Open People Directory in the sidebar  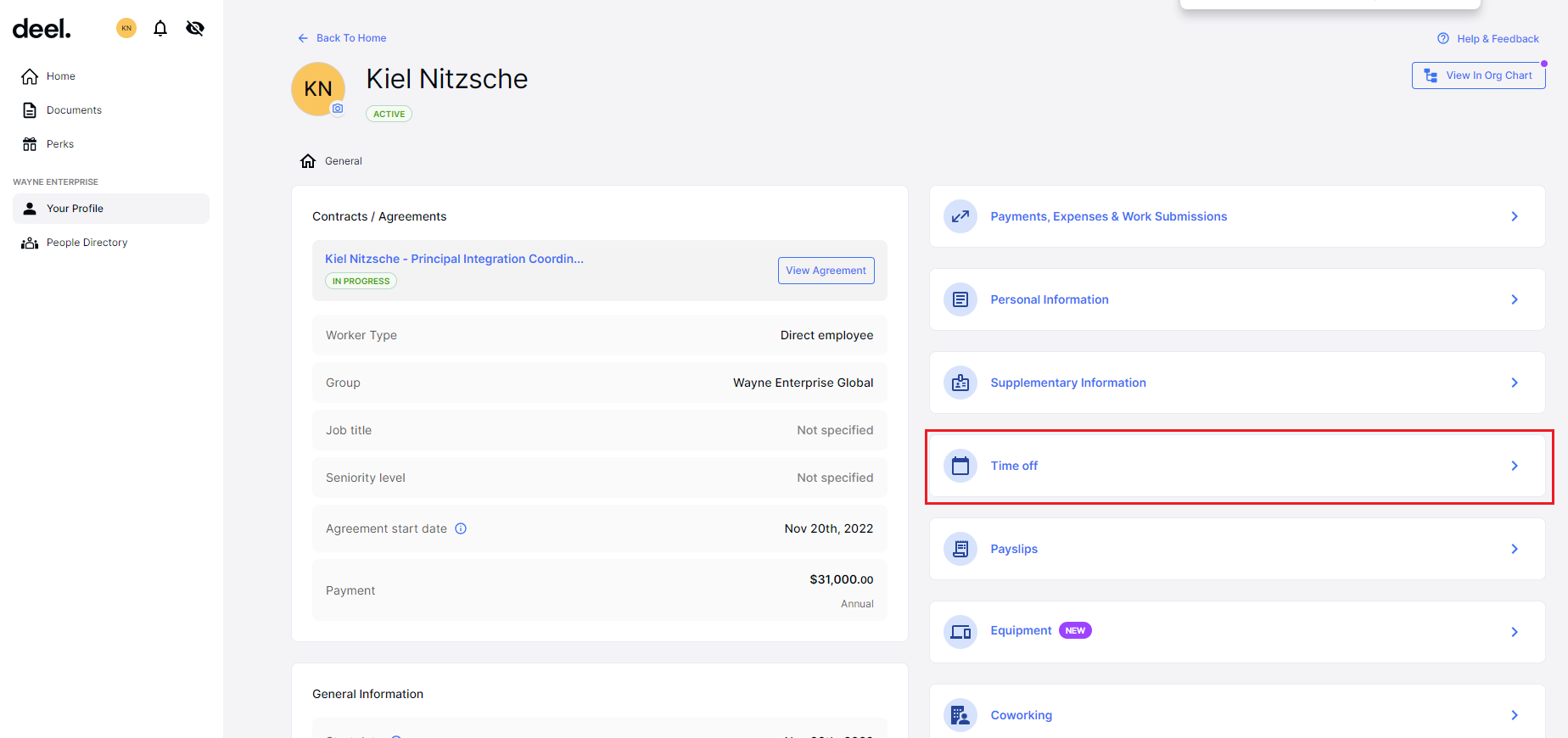[x=87, y=243]
